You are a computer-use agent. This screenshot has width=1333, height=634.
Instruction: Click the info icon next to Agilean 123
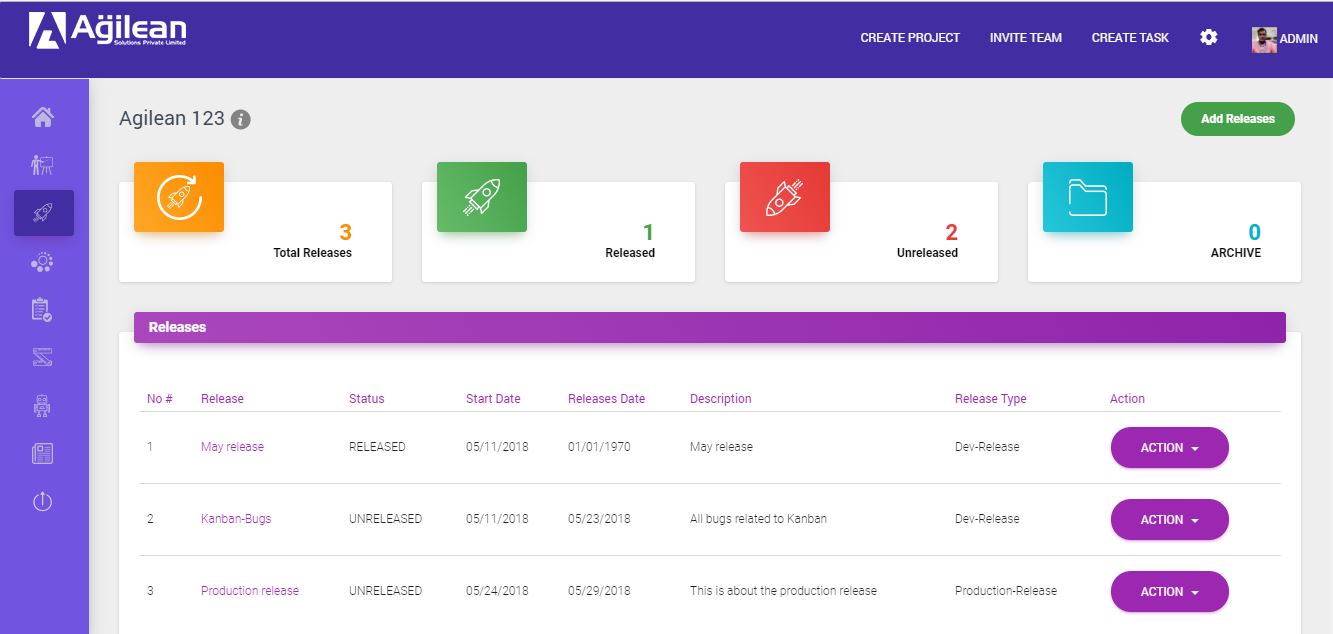[x=238, y=118]
